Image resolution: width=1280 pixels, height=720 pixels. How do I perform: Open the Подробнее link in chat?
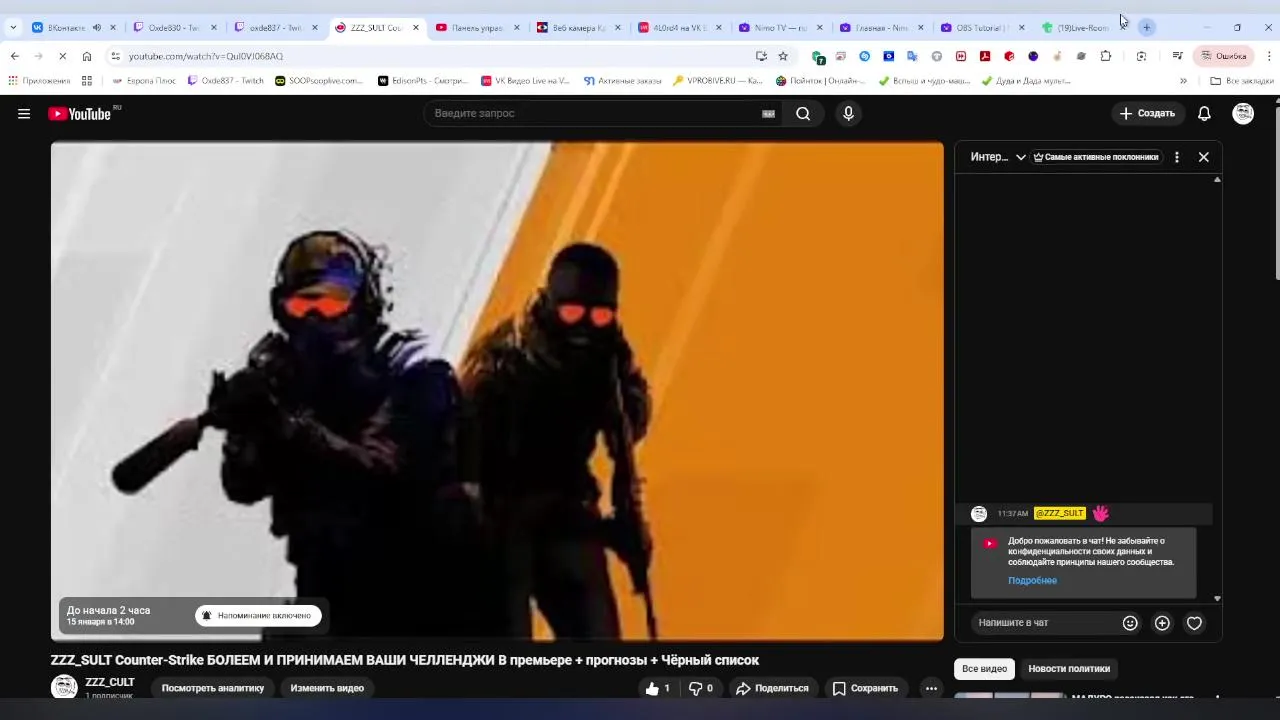click(1032, 581)
